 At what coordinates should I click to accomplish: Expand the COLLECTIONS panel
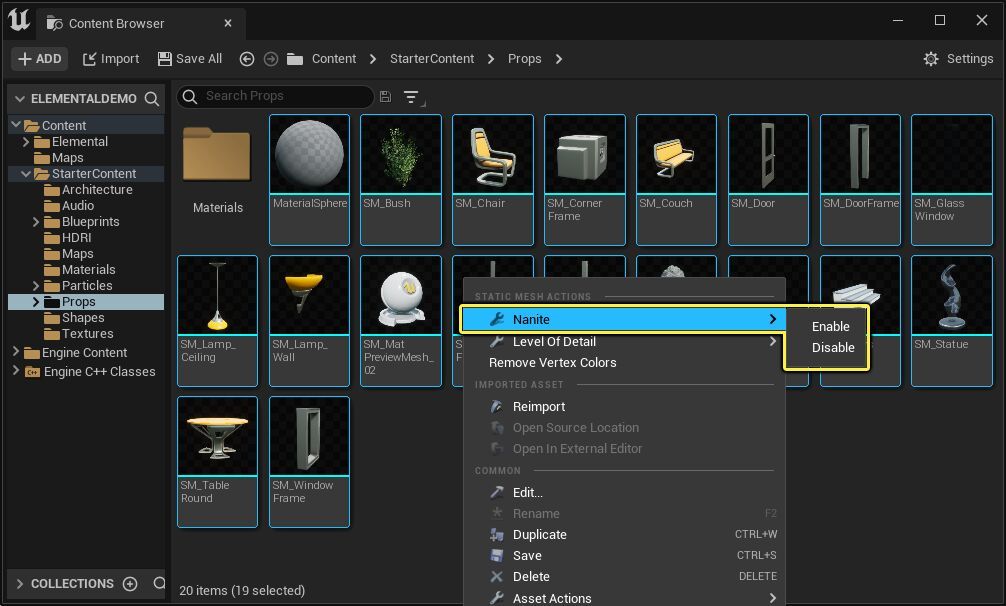[19, 584]
